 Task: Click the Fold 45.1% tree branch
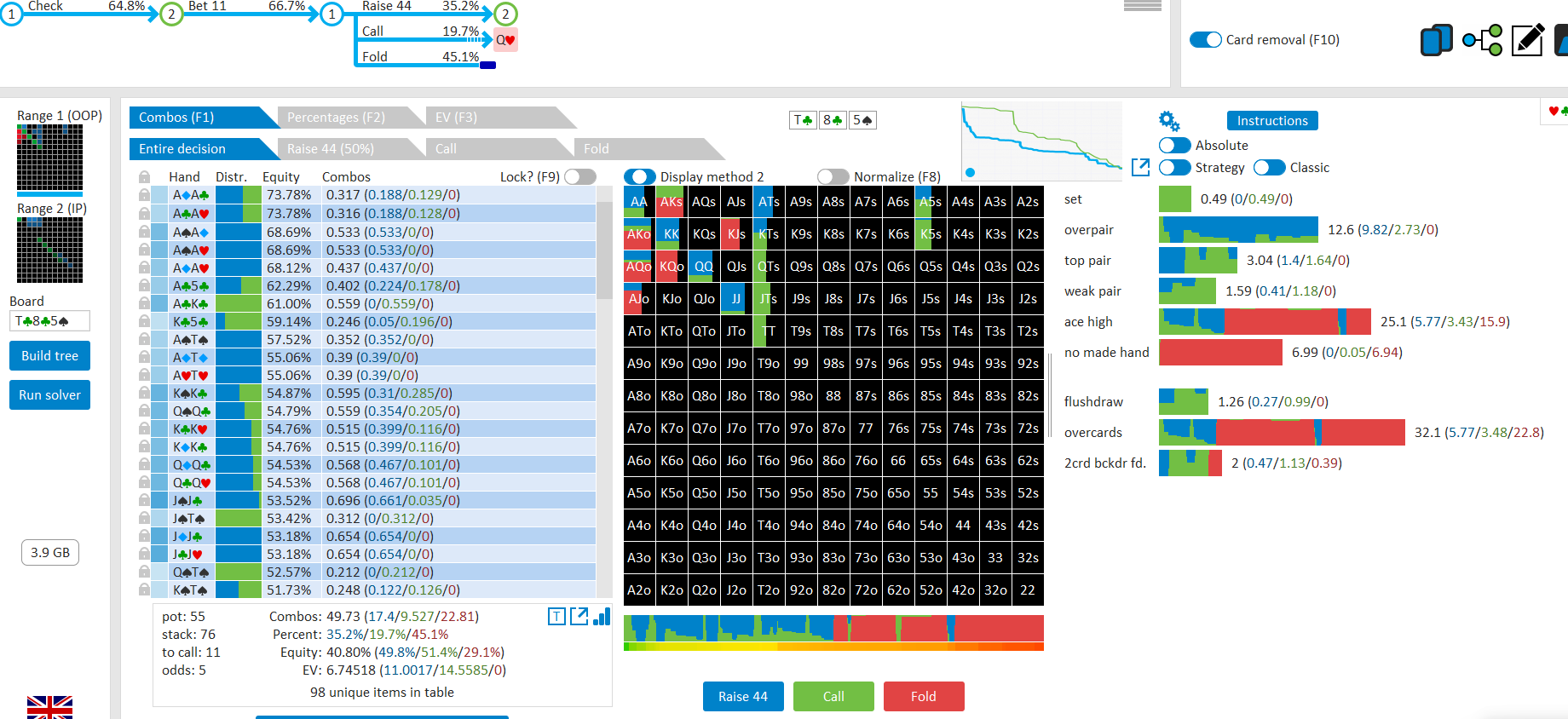[x=420, y=57]
